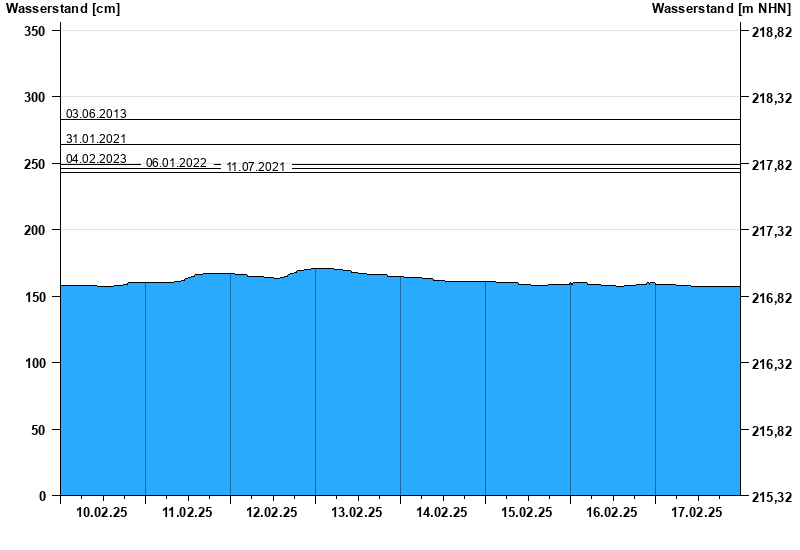Click the 215,82 right axis value

click(x=771, y=430)
